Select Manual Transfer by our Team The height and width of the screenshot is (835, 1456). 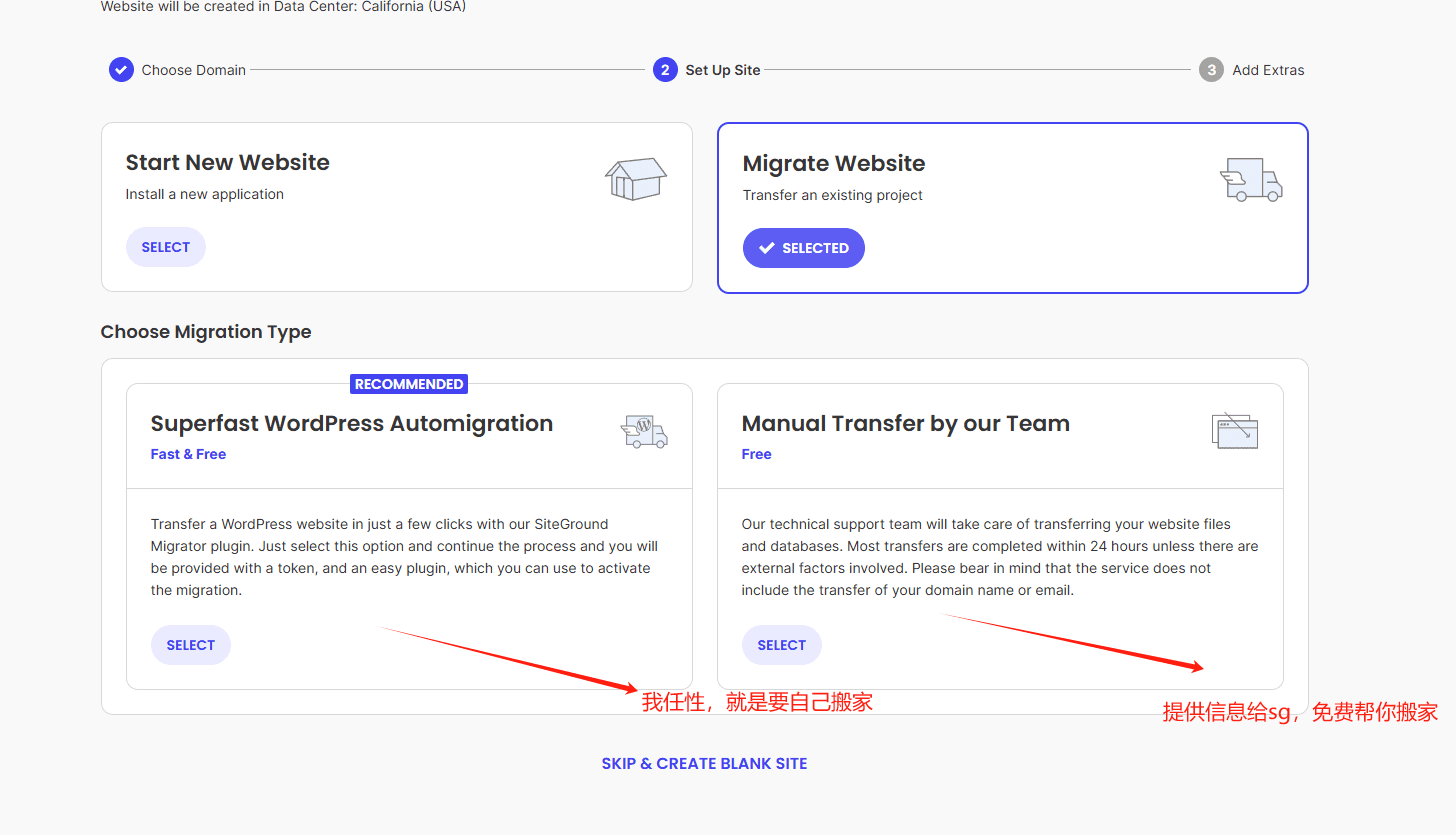(x=782, y=645)
